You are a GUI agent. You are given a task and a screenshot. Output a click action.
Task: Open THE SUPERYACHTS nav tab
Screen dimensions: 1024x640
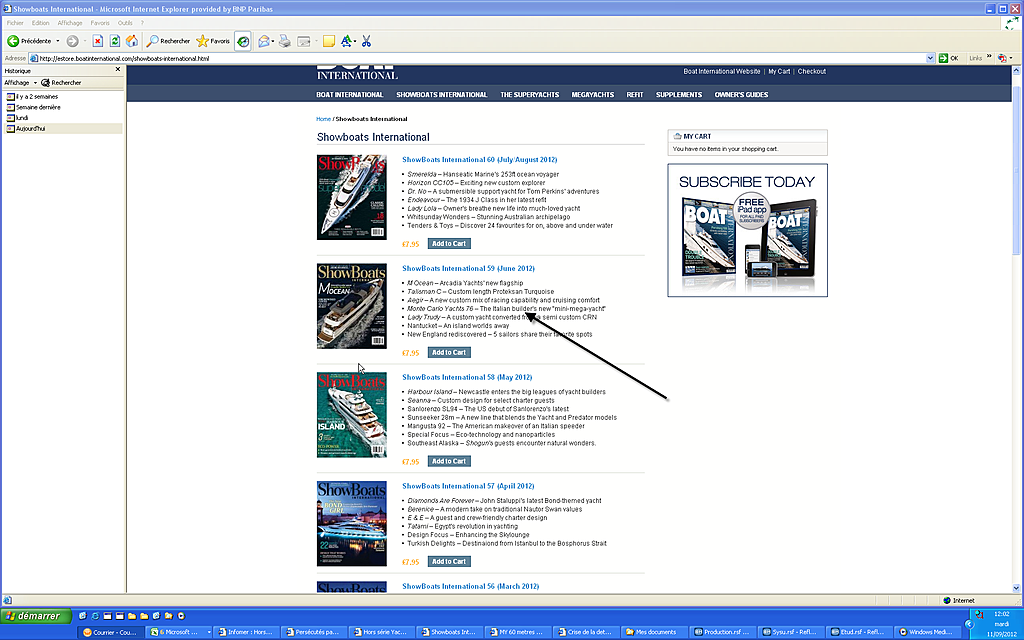click(530, 95)
